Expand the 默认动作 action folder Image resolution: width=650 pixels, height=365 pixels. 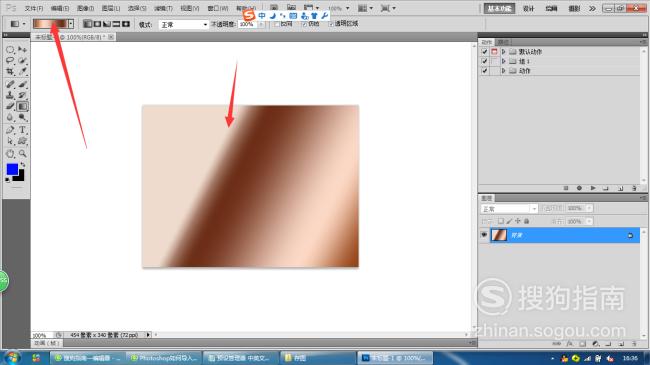coord(503,52)
